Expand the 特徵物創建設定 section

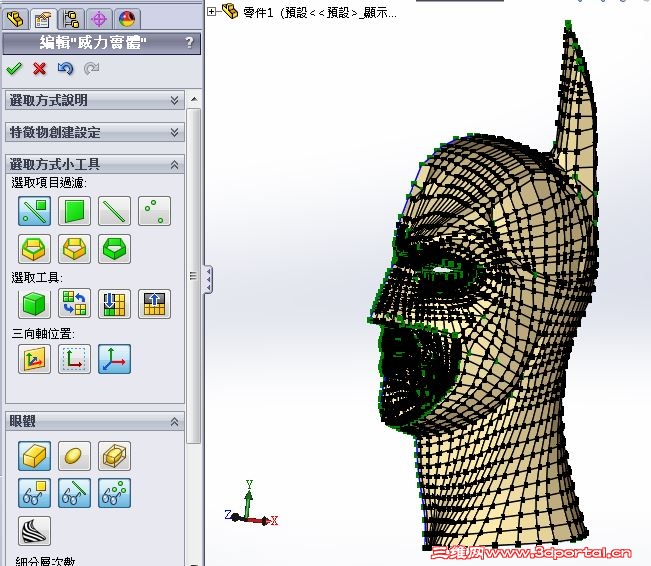point(95,132)
